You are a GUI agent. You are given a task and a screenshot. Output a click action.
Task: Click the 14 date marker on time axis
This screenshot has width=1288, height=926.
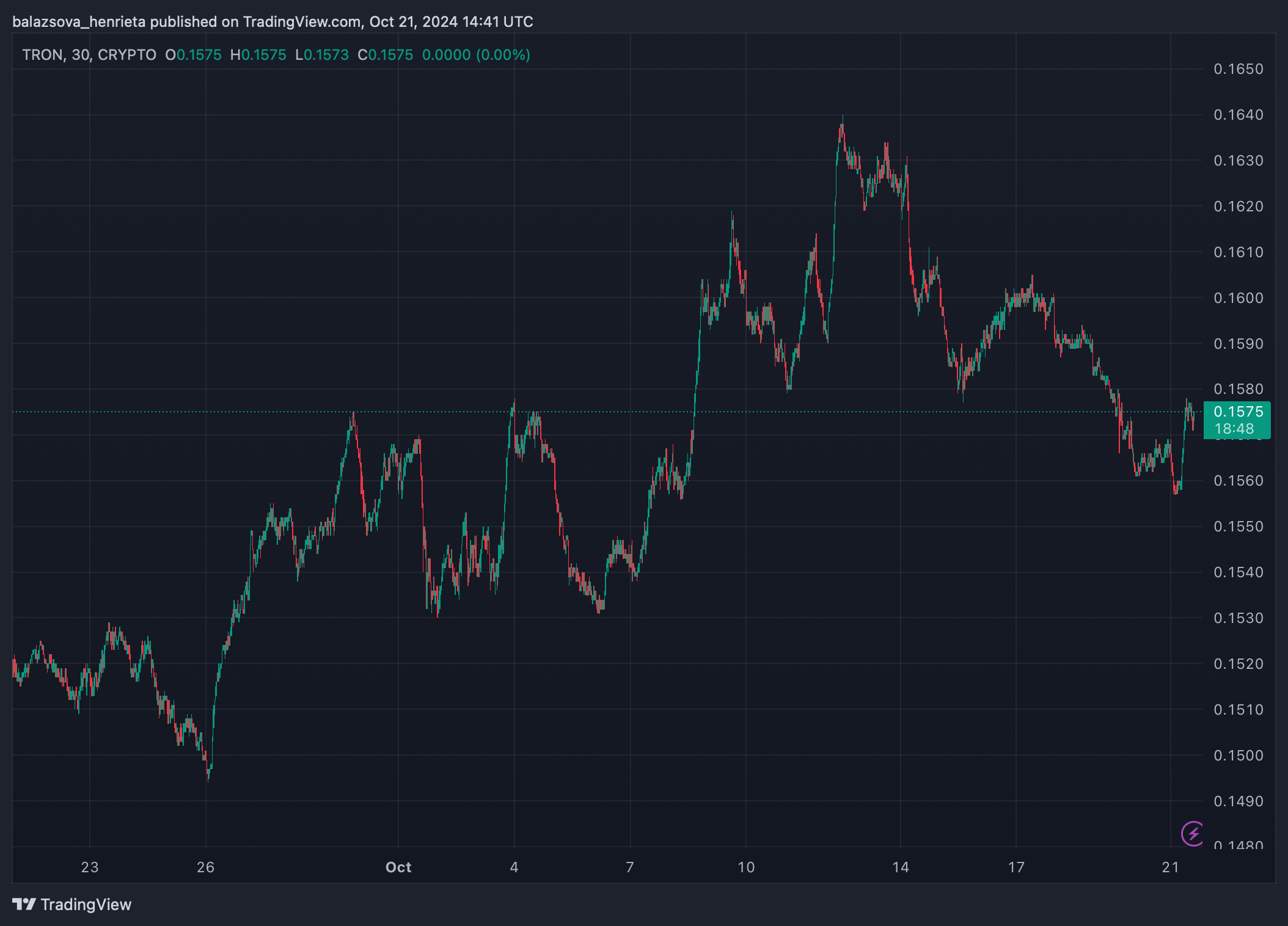[900, 867]
